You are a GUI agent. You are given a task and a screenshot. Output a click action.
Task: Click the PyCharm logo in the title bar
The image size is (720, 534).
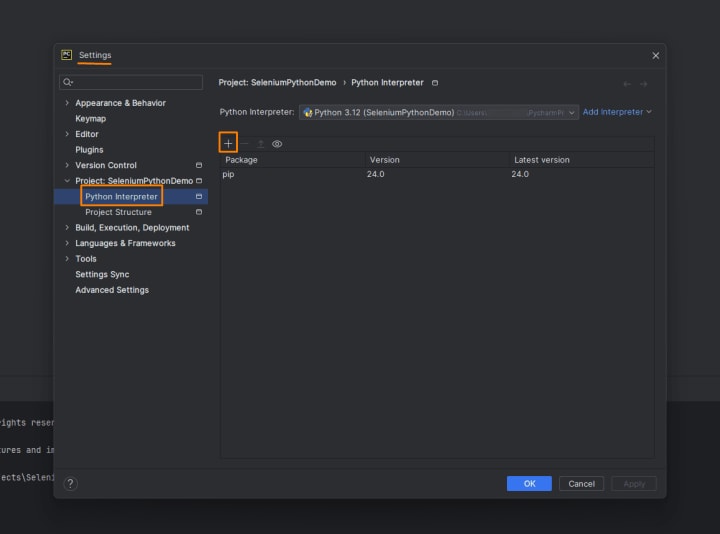tap(67, 55)
